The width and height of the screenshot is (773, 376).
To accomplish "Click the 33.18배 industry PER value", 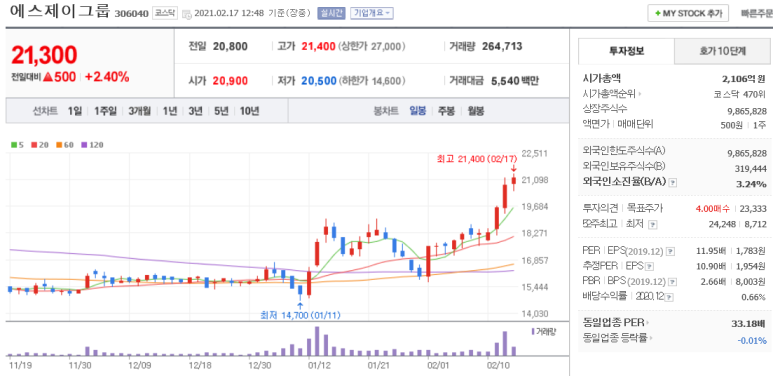I will (748, 324).
